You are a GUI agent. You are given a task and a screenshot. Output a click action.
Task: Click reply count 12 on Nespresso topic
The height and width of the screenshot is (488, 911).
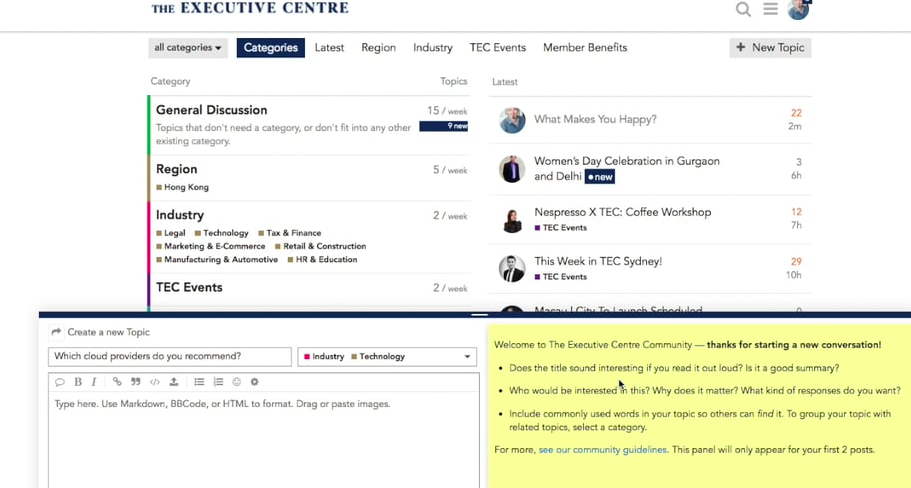coord(796,212)
